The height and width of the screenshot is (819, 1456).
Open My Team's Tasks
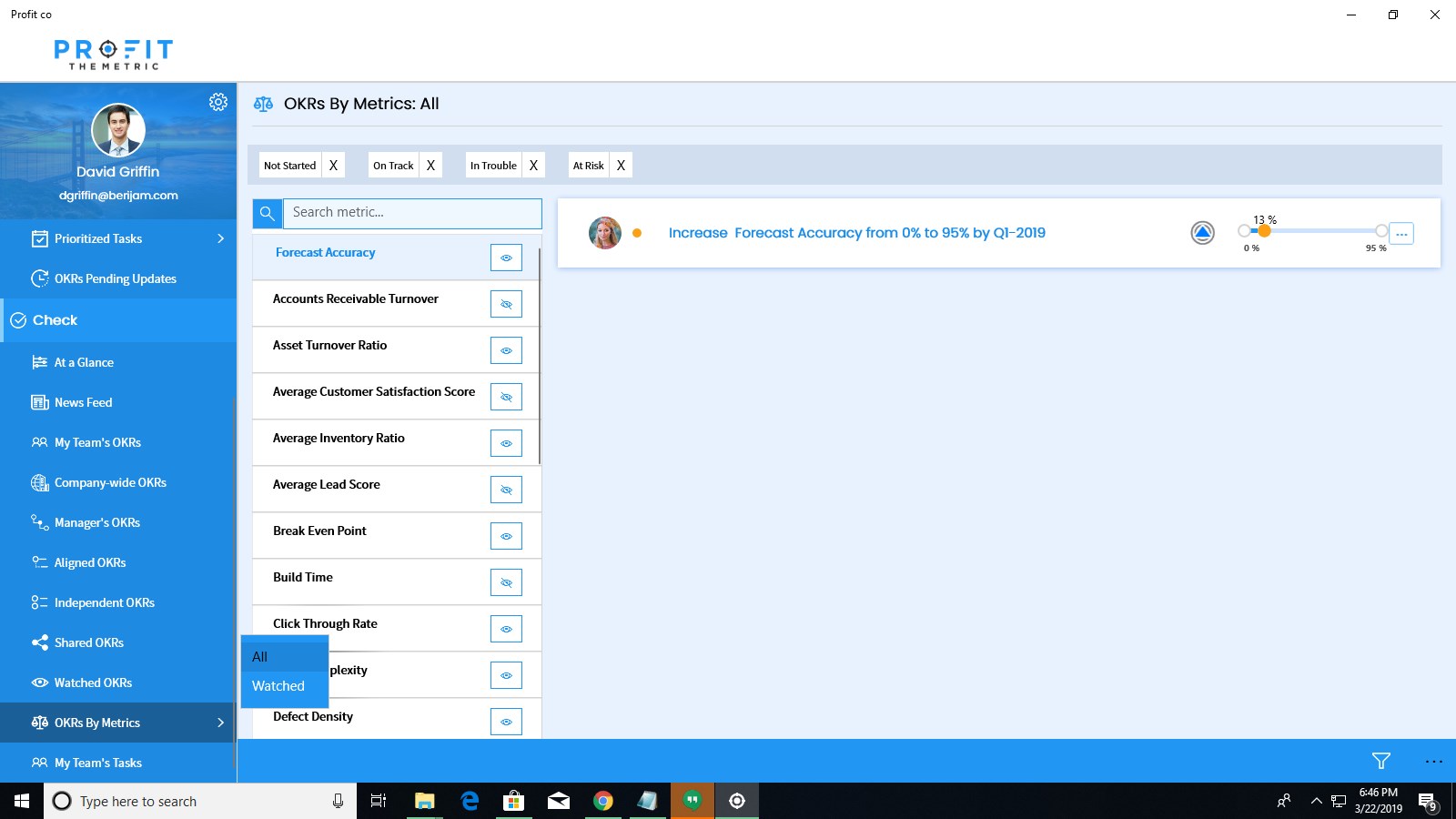[x=118, y=763]
